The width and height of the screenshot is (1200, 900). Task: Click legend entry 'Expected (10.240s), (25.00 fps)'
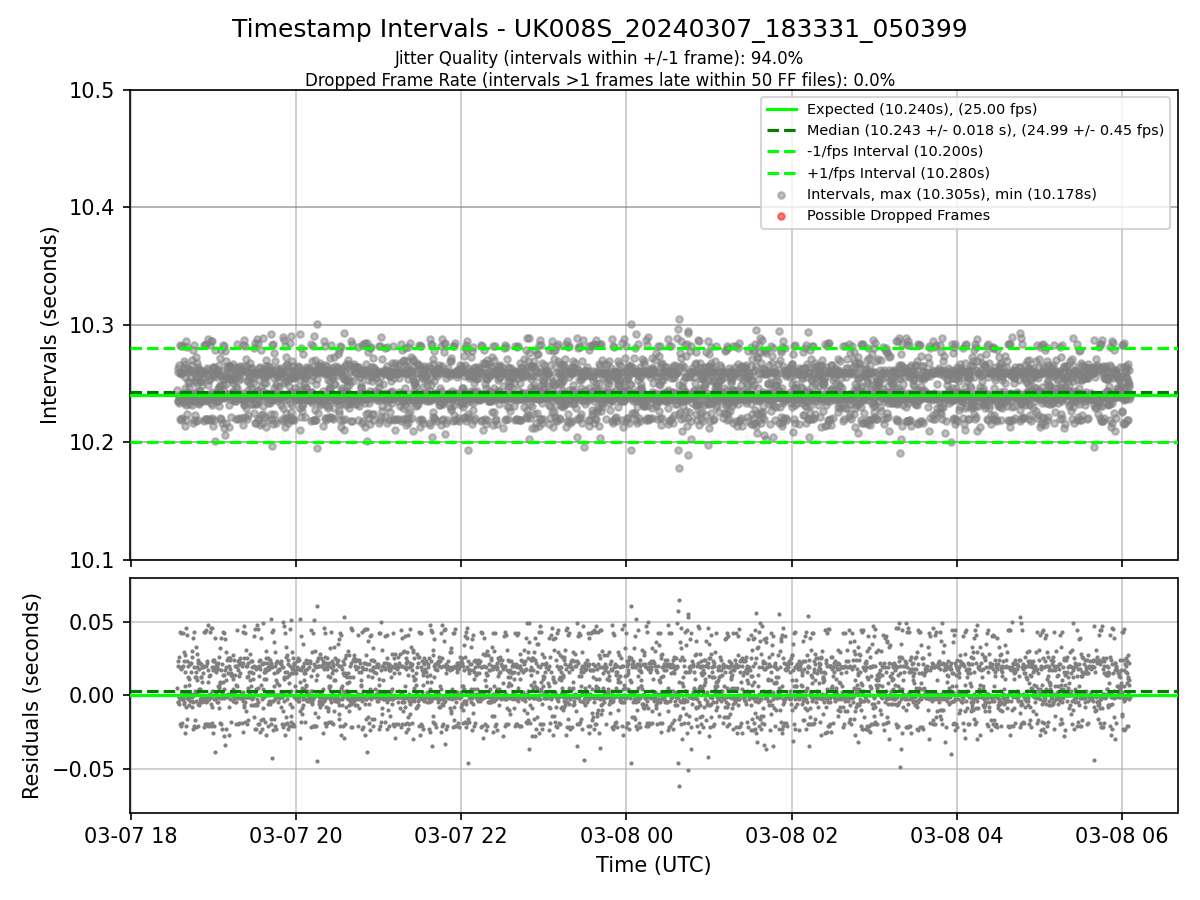click(x=921, y=109)
